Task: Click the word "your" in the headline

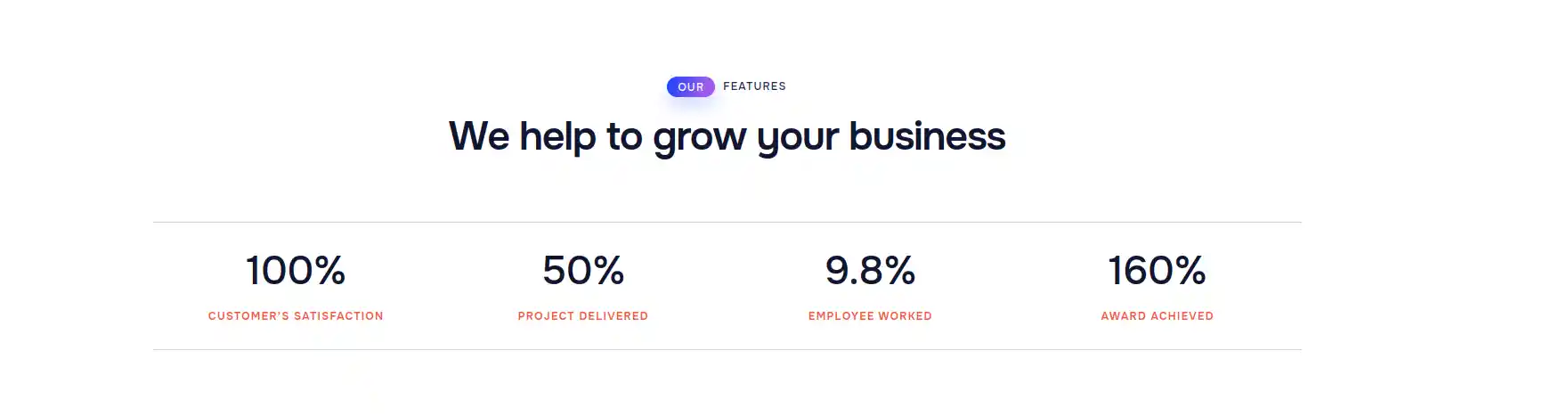Action: tap(798, 141)
